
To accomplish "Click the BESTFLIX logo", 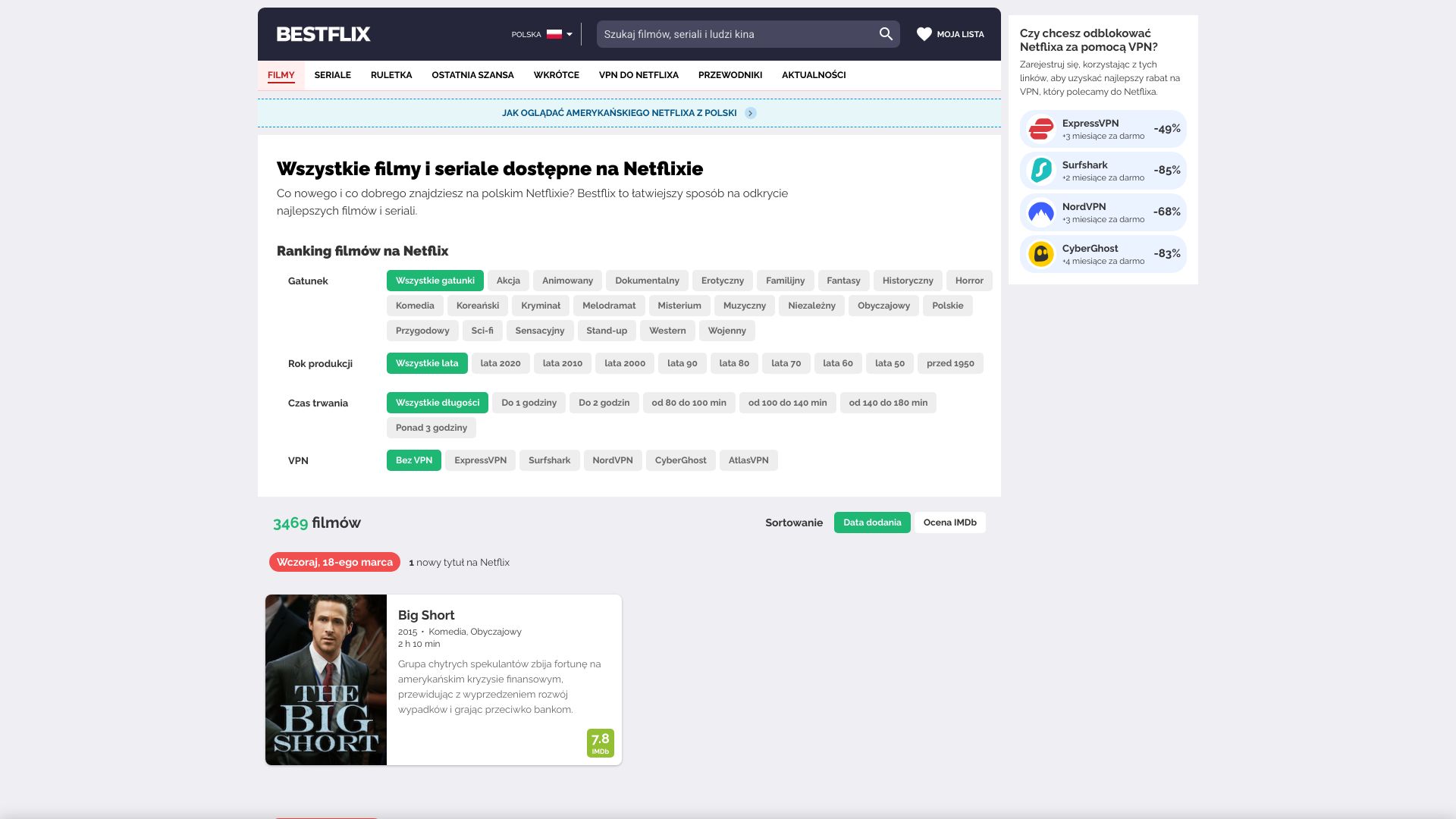I will [323, 34].
